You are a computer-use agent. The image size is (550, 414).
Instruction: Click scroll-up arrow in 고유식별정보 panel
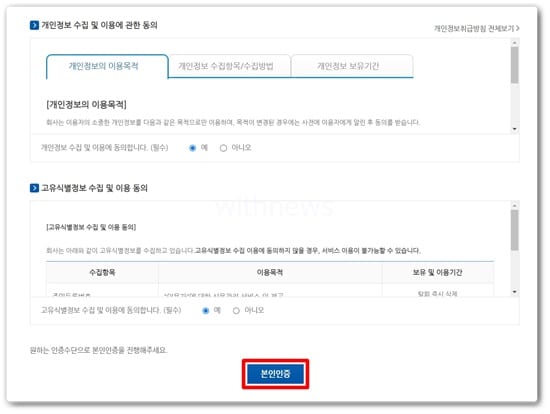click(x=515, y=206)
